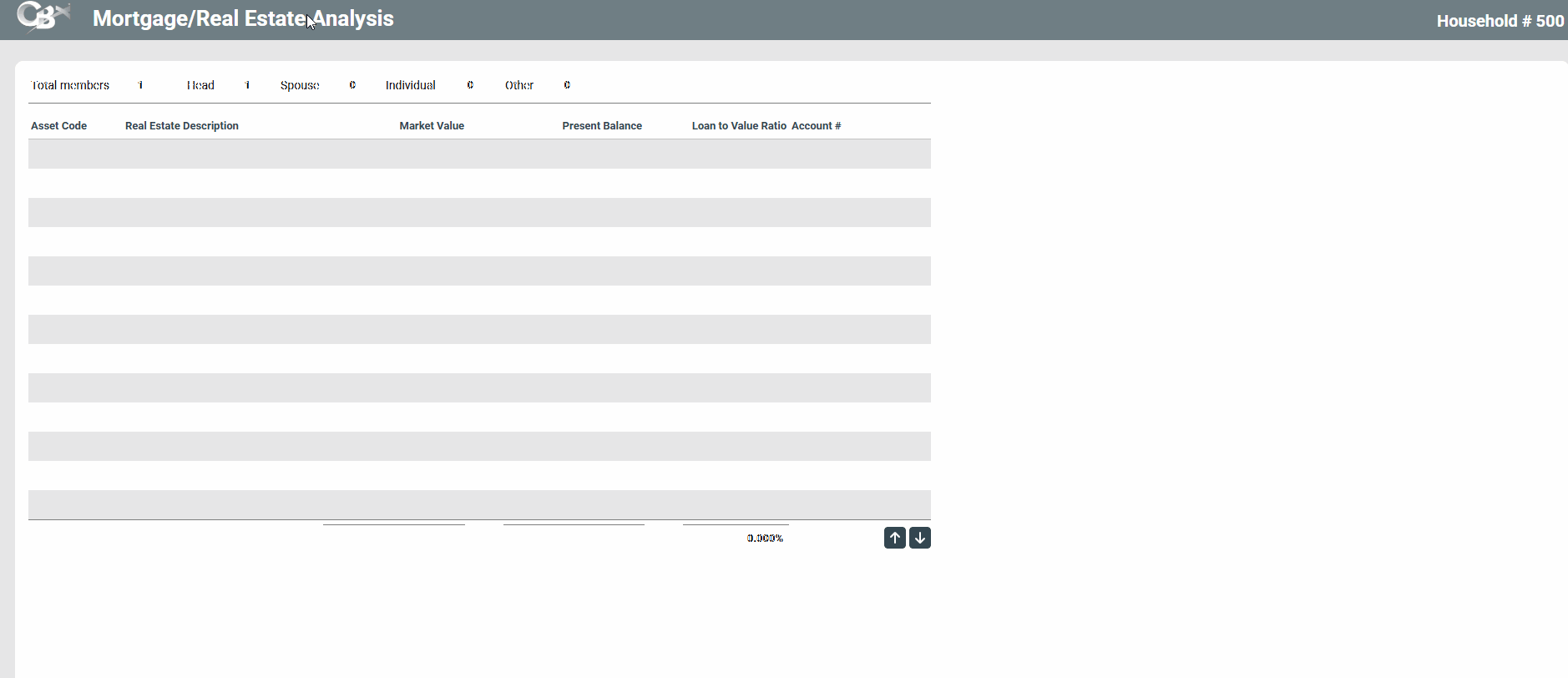Screen dimensions: 1568x678
Task: Select the Total members label
Action: [x=70, y=85]
